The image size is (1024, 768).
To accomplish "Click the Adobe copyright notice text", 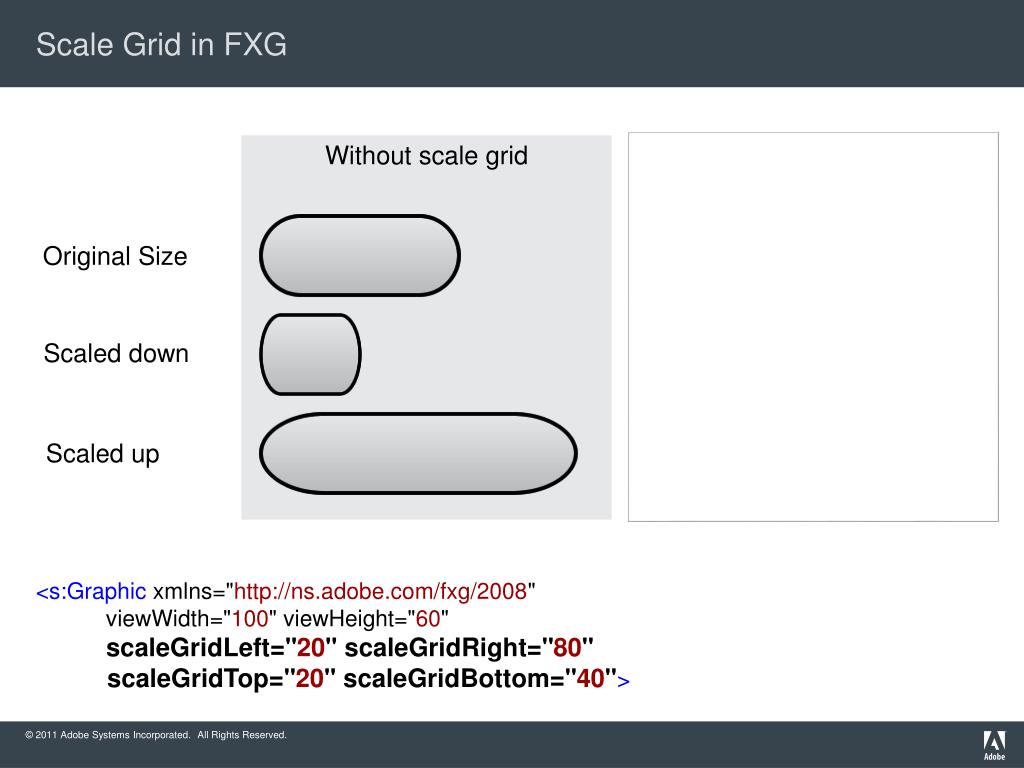I will [x=156, y=735].
